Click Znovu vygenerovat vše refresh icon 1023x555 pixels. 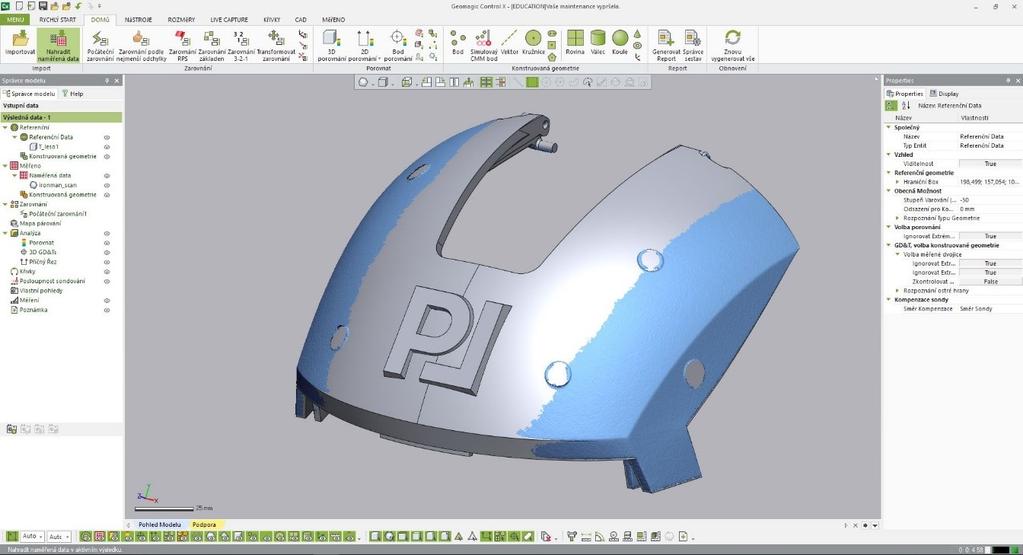pos(733,45)
